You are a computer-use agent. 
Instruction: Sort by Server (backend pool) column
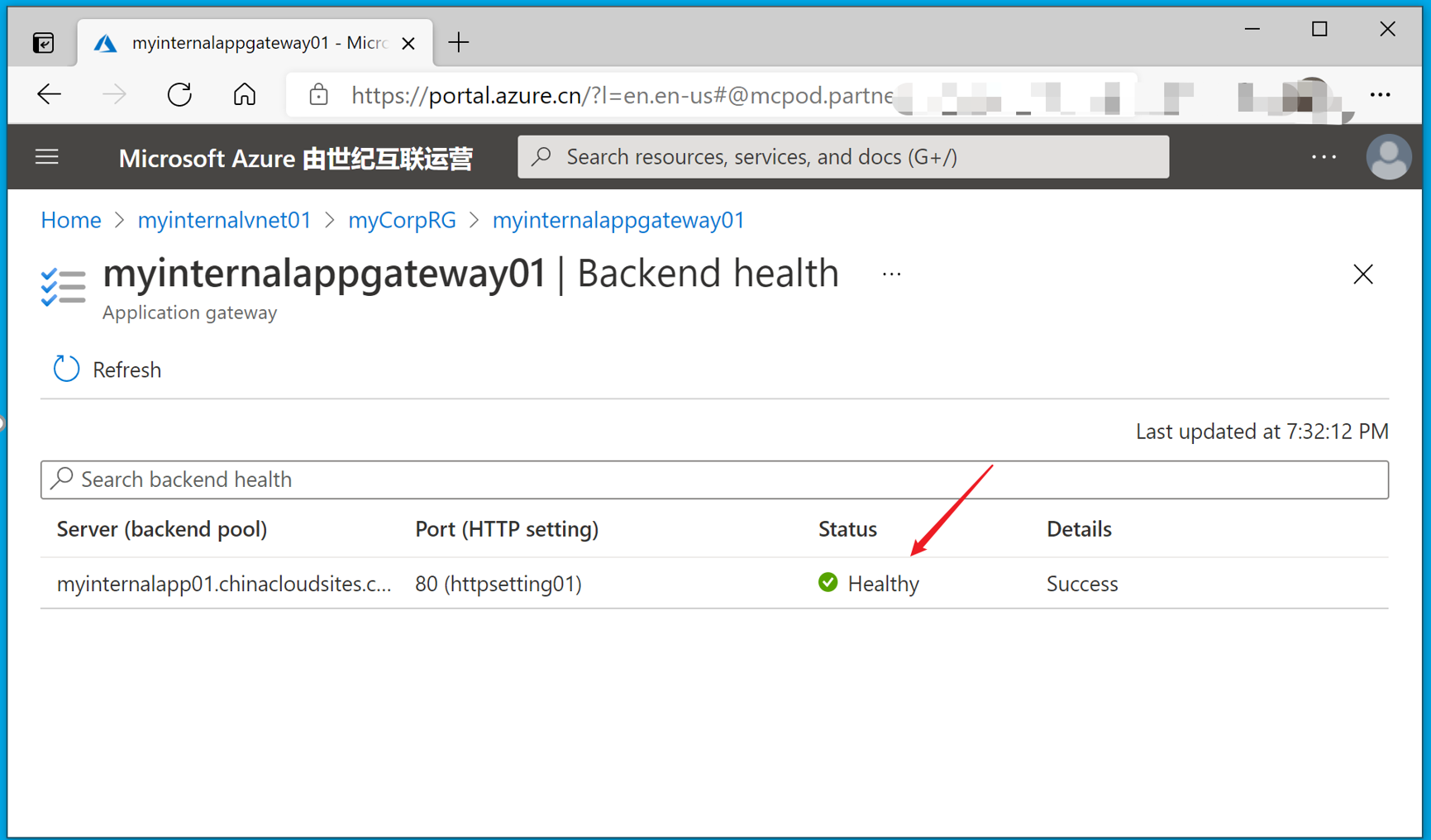pyautogui.click(x=162, y=529)
